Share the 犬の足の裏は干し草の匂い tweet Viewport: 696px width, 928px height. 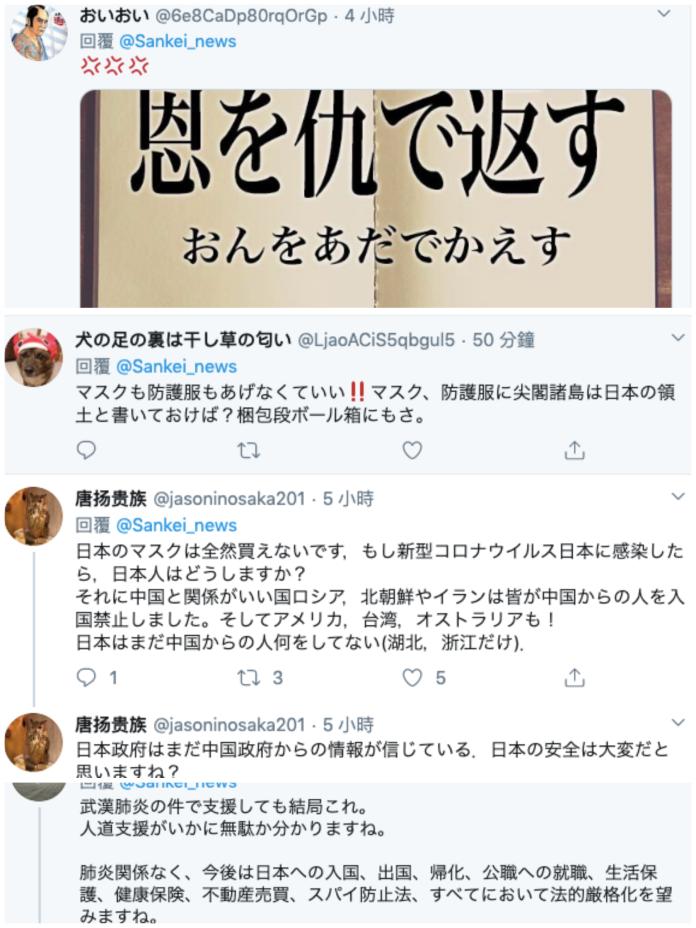[574, 451]
